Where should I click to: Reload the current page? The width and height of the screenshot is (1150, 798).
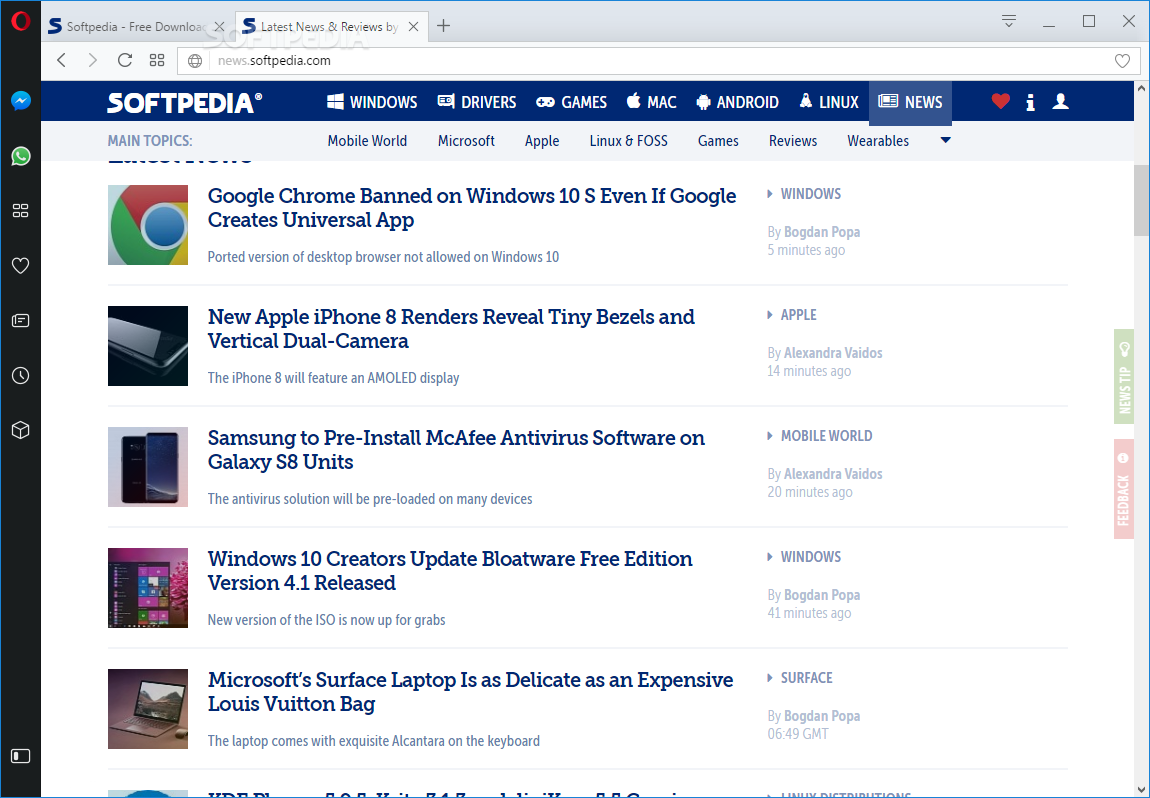[125, 60]
